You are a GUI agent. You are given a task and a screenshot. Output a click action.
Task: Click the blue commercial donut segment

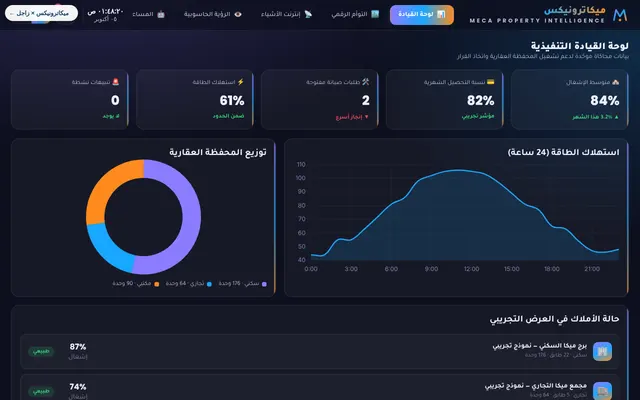click(107, 249)
